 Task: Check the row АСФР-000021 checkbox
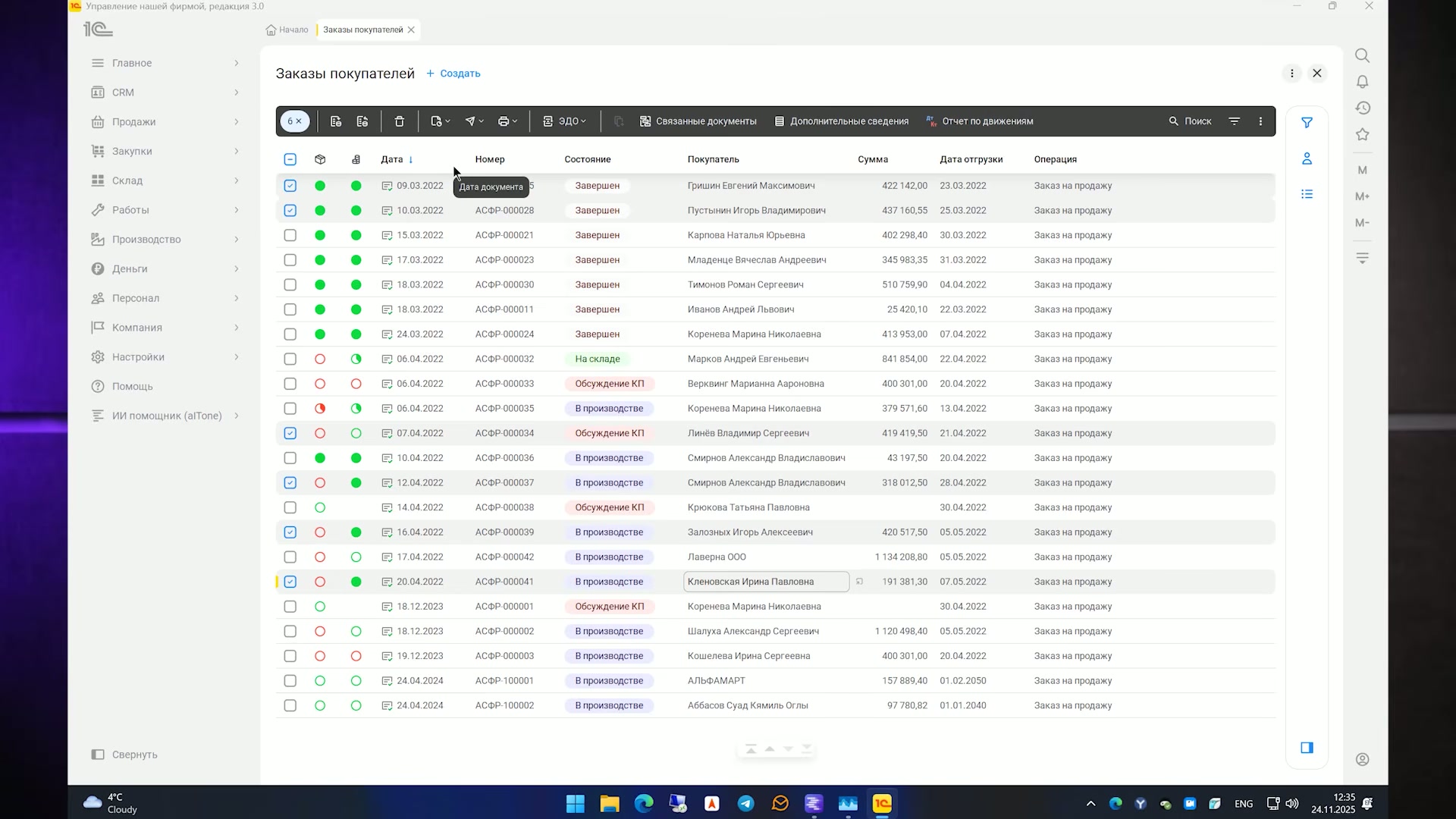(290, 235)
